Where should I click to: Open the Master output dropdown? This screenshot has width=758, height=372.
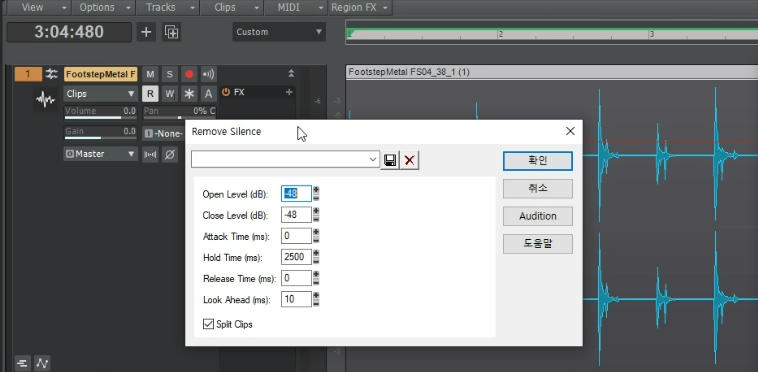[x=101, y=154]
